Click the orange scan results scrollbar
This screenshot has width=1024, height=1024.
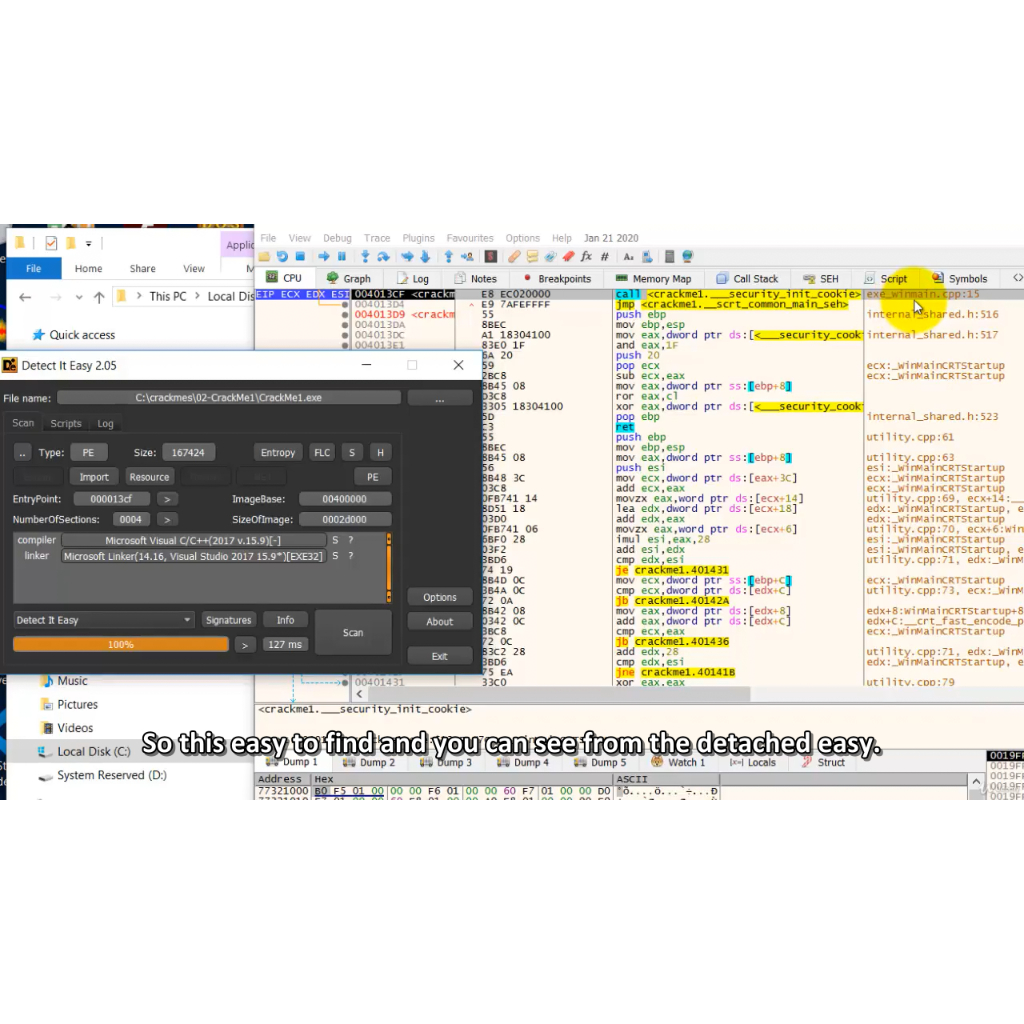[x=389, y=567]
